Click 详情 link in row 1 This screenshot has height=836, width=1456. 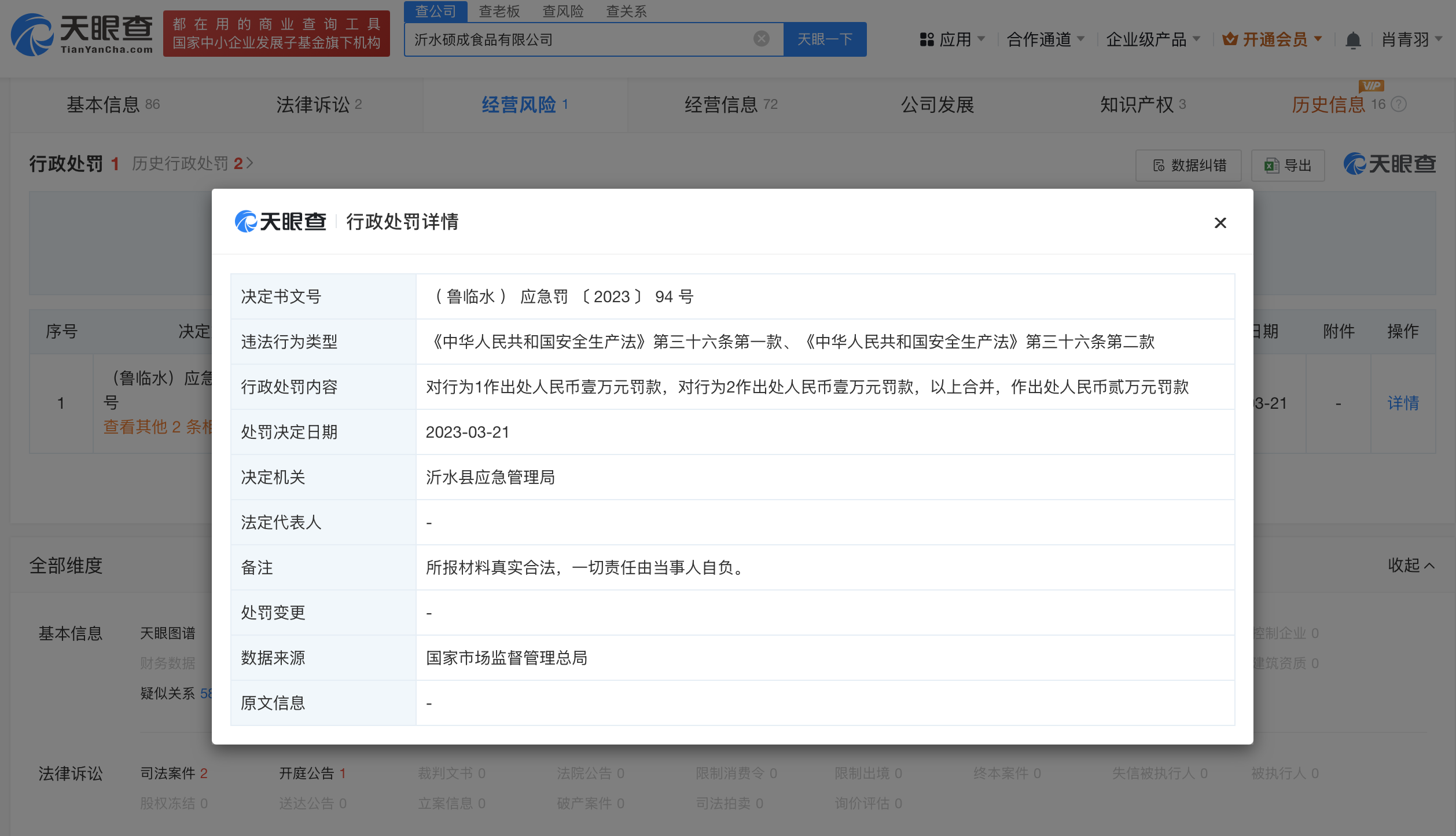click(x=1403, y=403)
